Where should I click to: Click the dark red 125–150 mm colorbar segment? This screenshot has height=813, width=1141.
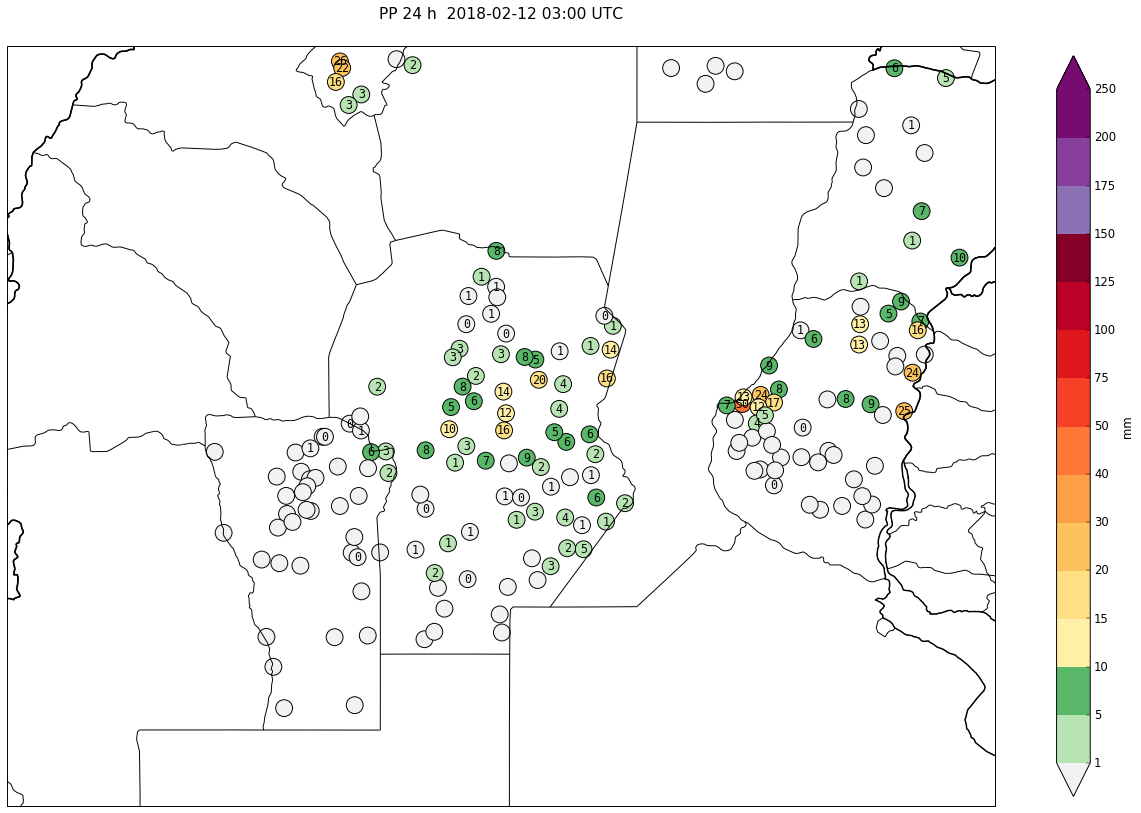[1073, 258]
